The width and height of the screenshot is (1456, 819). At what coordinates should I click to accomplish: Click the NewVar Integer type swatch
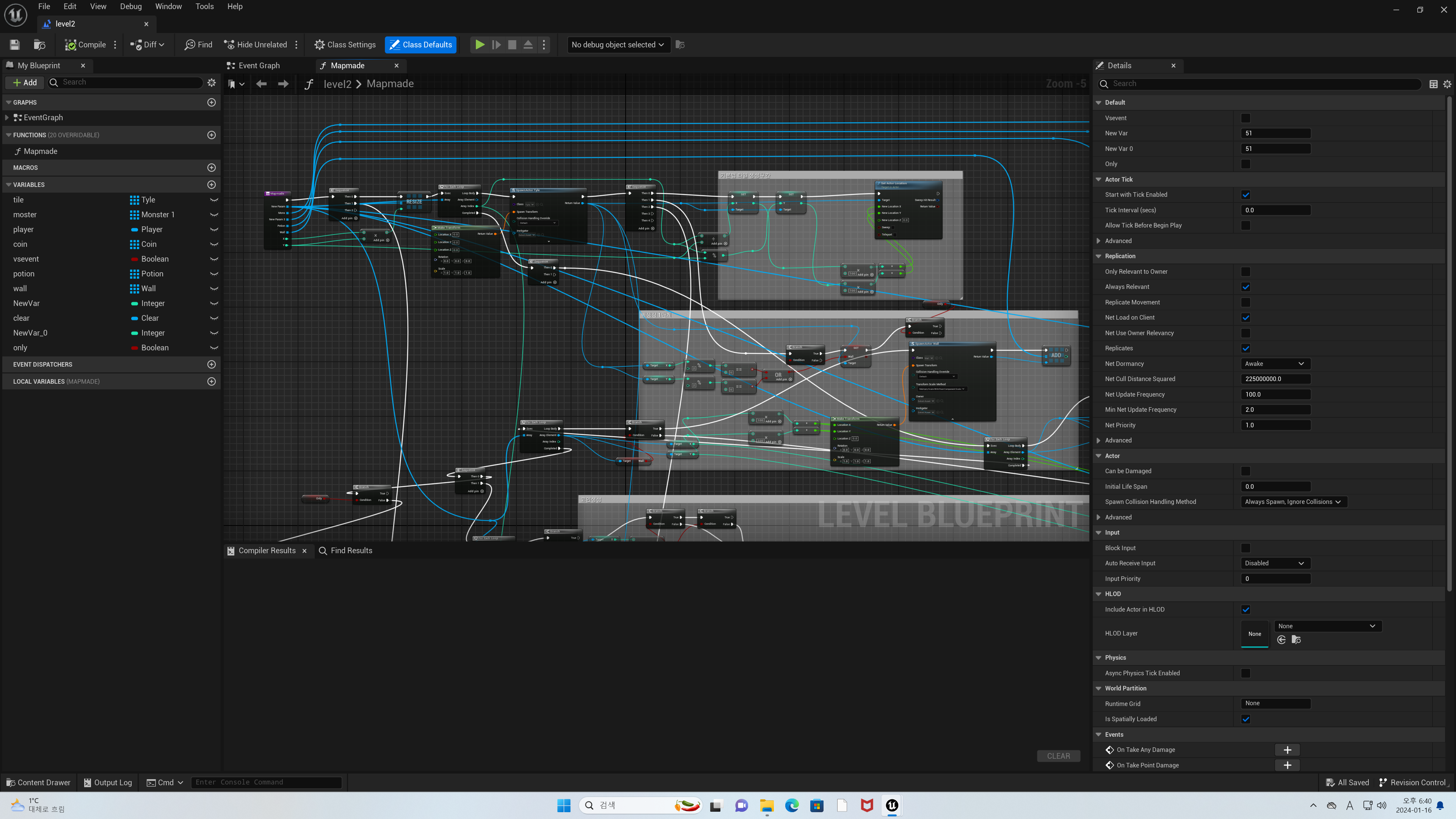[x=135, y=303]
